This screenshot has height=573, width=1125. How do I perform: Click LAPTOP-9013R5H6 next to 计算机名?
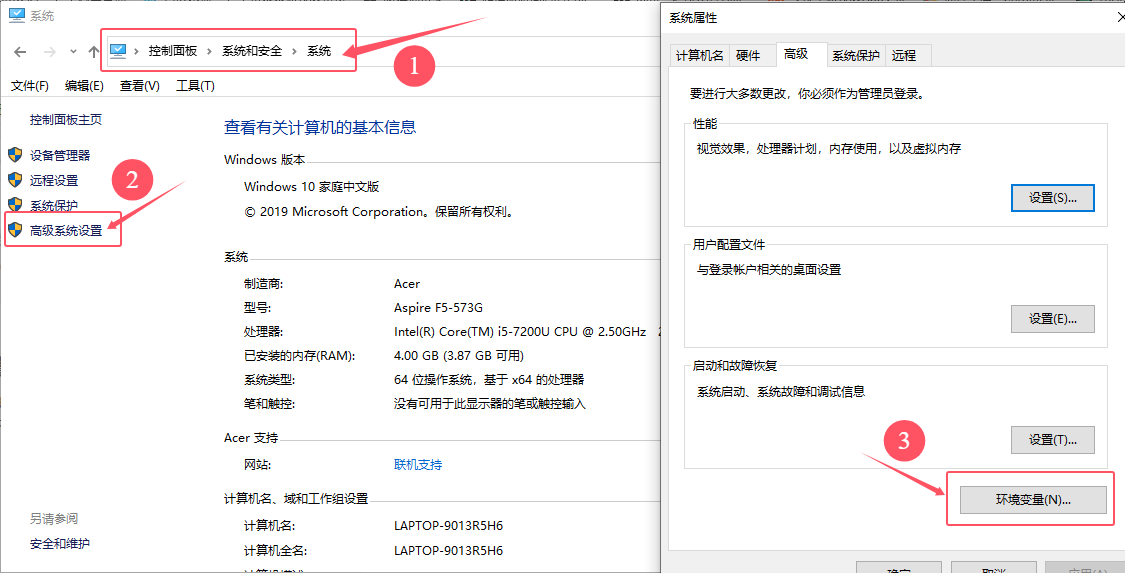[x=448, y=526]
